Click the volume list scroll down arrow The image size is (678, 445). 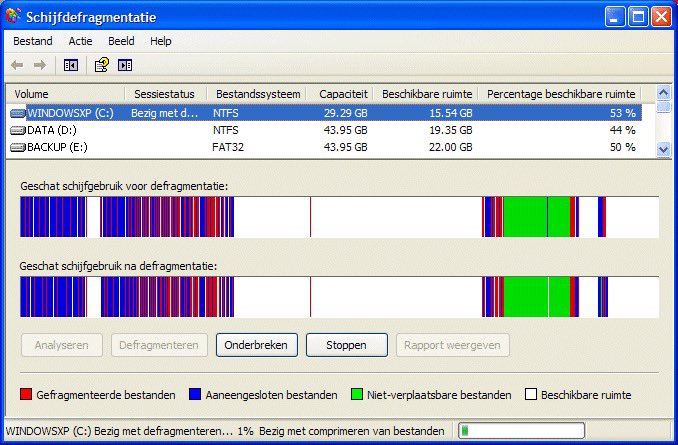[663, 150]
